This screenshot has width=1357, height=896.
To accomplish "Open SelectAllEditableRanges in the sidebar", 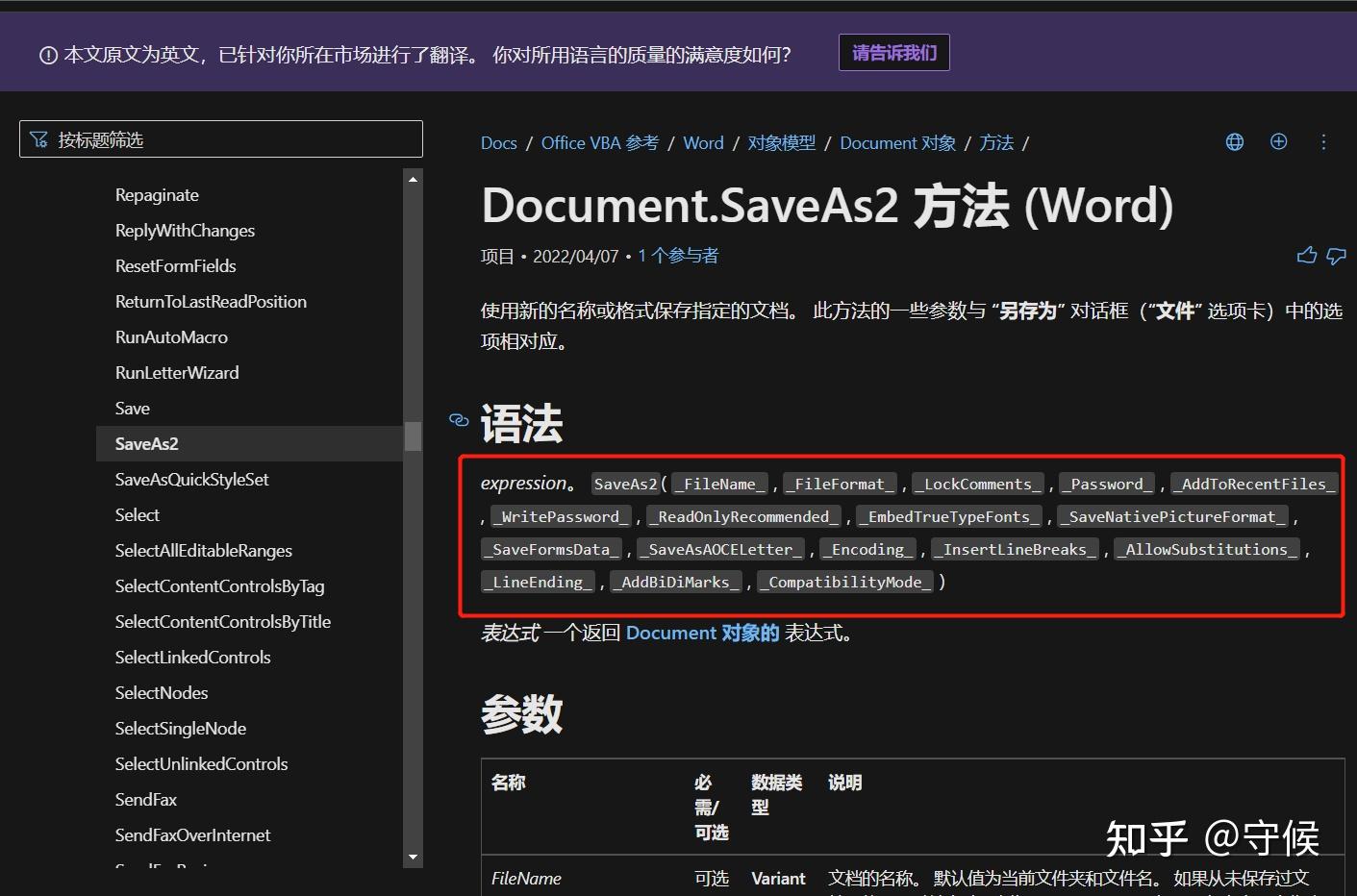I will 204,551.
